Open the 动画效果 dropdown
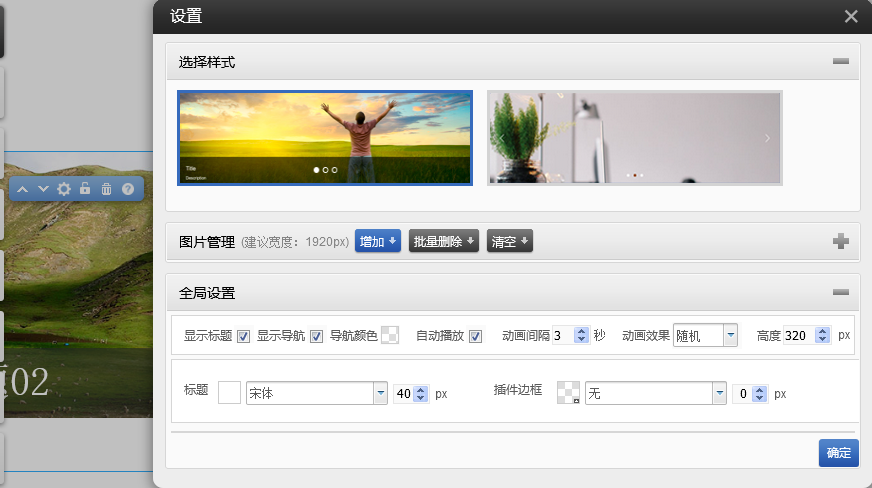The image size is (872, 488). 730,336
